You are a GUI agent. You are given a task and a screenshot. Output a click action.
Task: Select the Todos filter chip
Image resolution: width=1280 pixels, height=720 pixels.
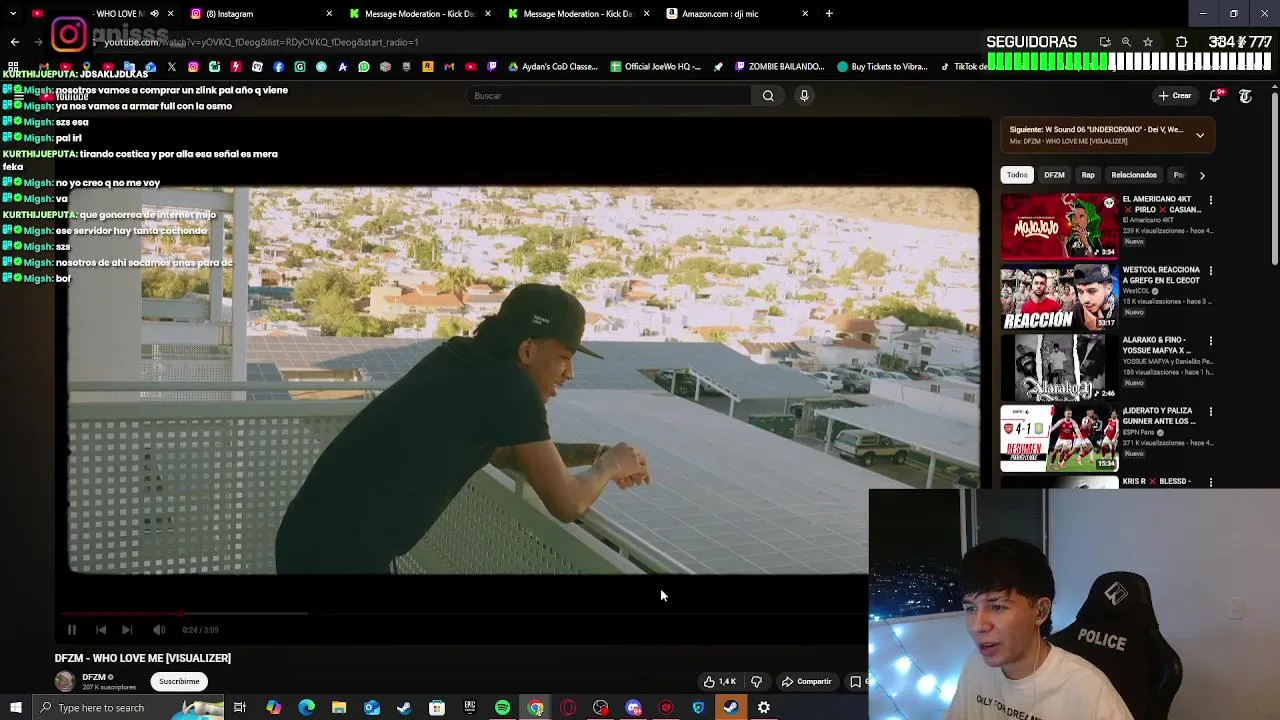point(1017,175)
